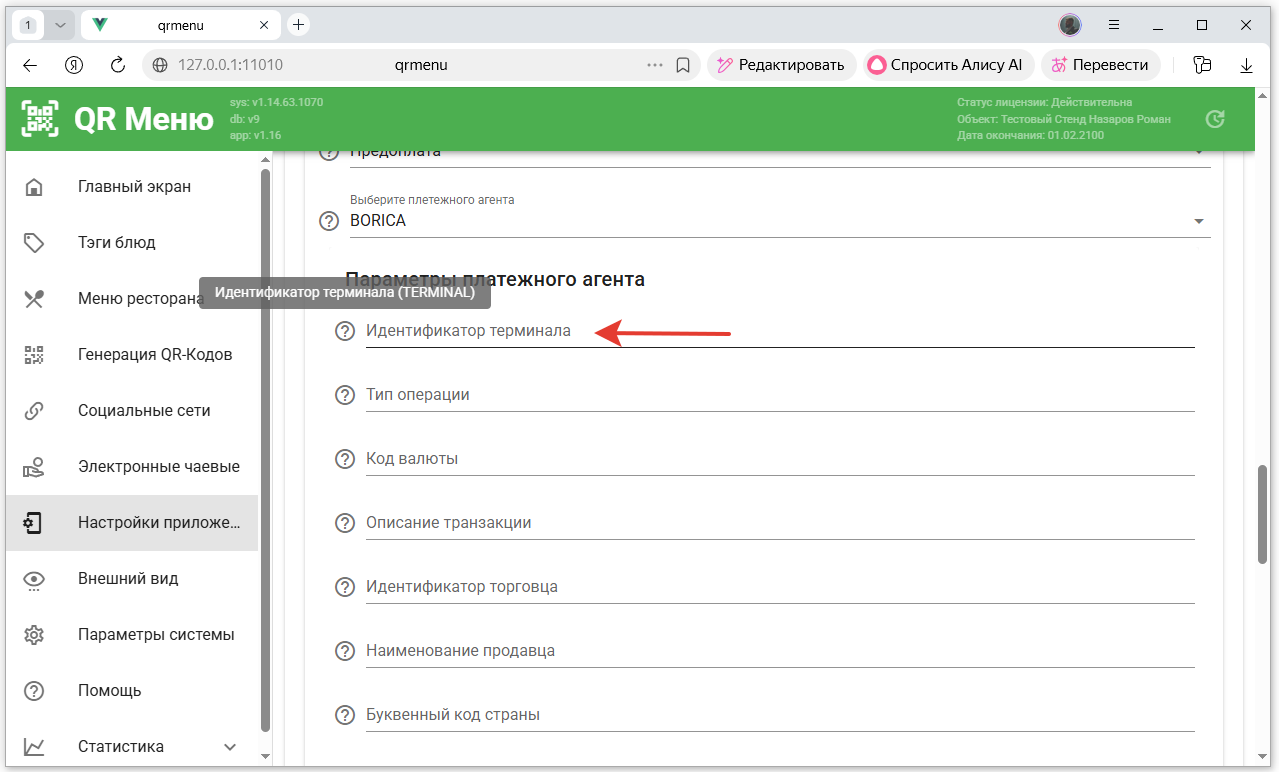Open the browser tab list chevron

click(x=60, y=25)
